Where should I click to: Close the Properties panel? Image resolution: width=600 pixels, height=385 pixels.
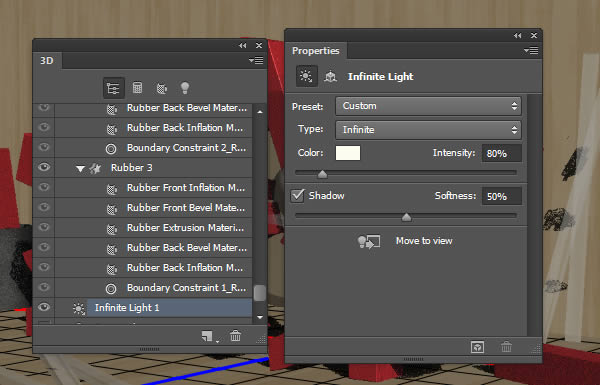pyautogui.click(x=534, y=36)
